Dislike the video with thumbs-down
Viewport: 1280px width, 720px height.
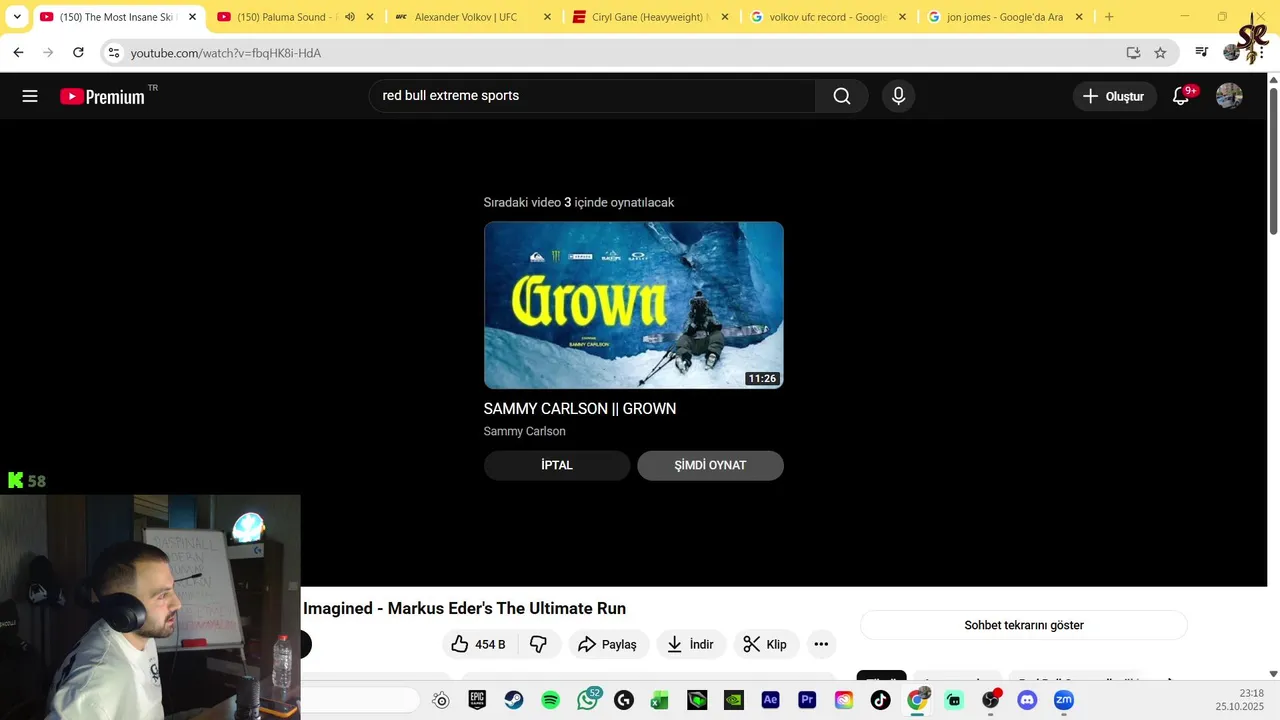538,644
